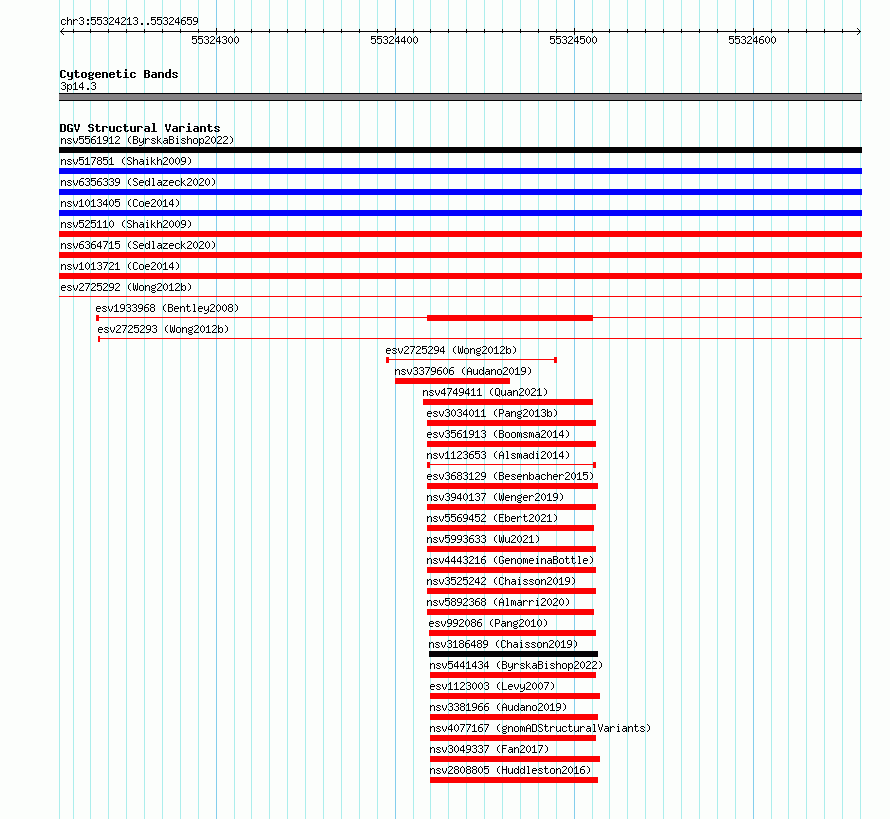Viewport: 890px width, 819px height.
Task: Click the thin red line under esv2725294
Action: tap(471, 360)
